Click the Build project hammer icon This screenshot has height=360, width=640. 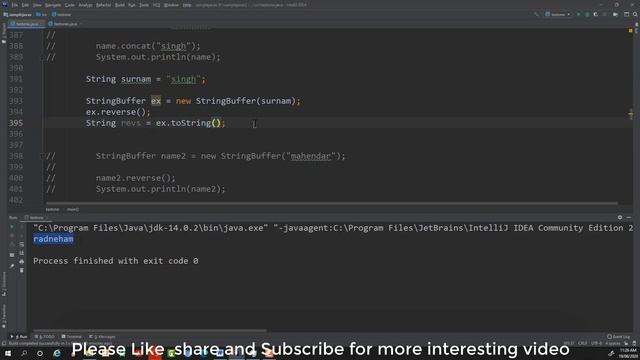click(536, 14)
